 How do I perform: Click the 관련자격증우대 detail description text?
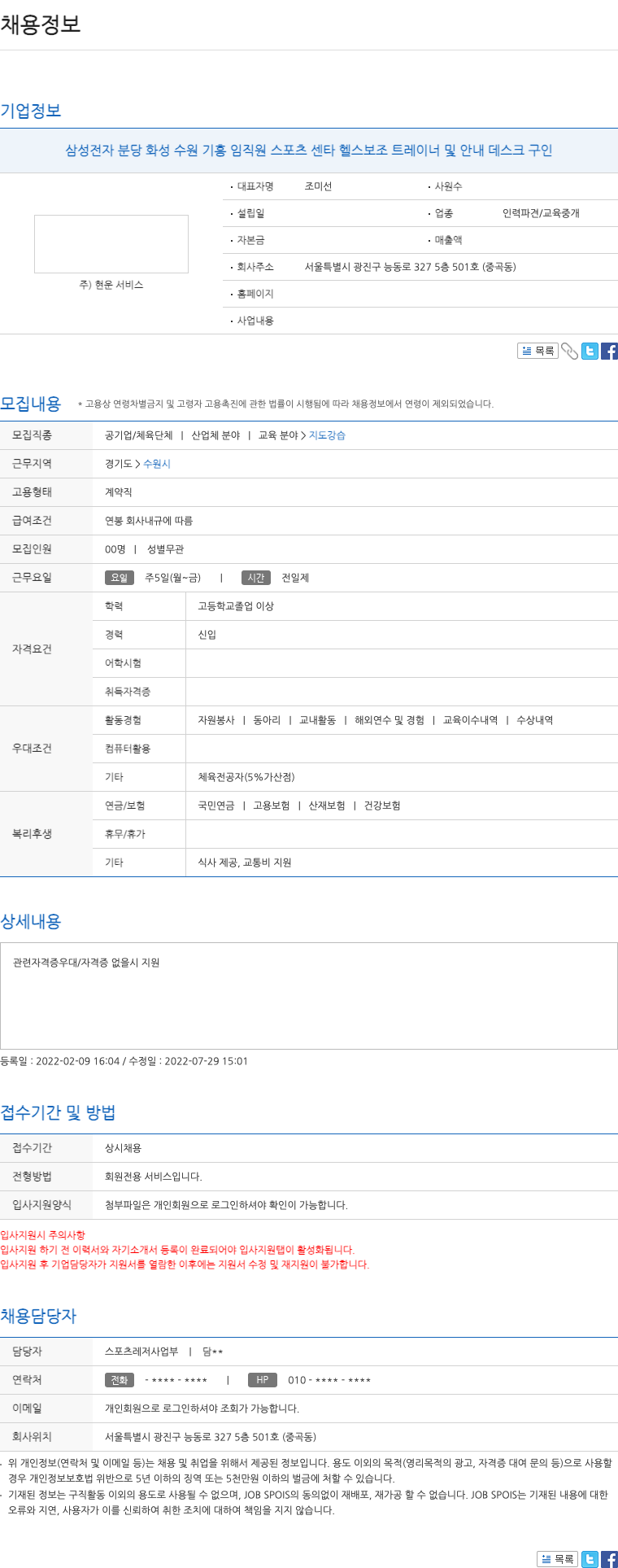pos(86,963)
